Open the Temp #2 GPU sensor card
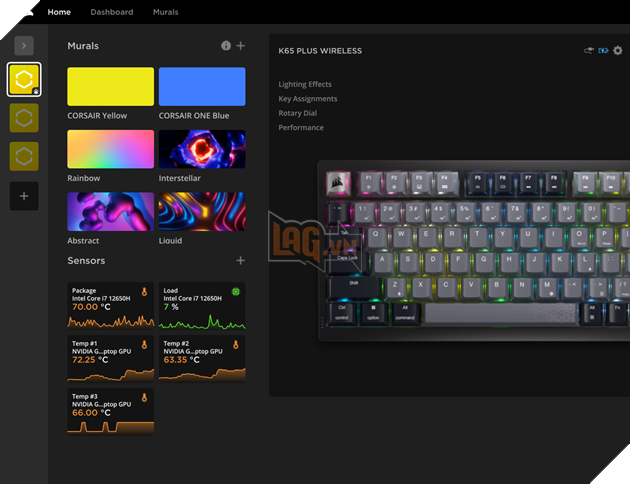The image size is (630, 484). coord(202,359)
